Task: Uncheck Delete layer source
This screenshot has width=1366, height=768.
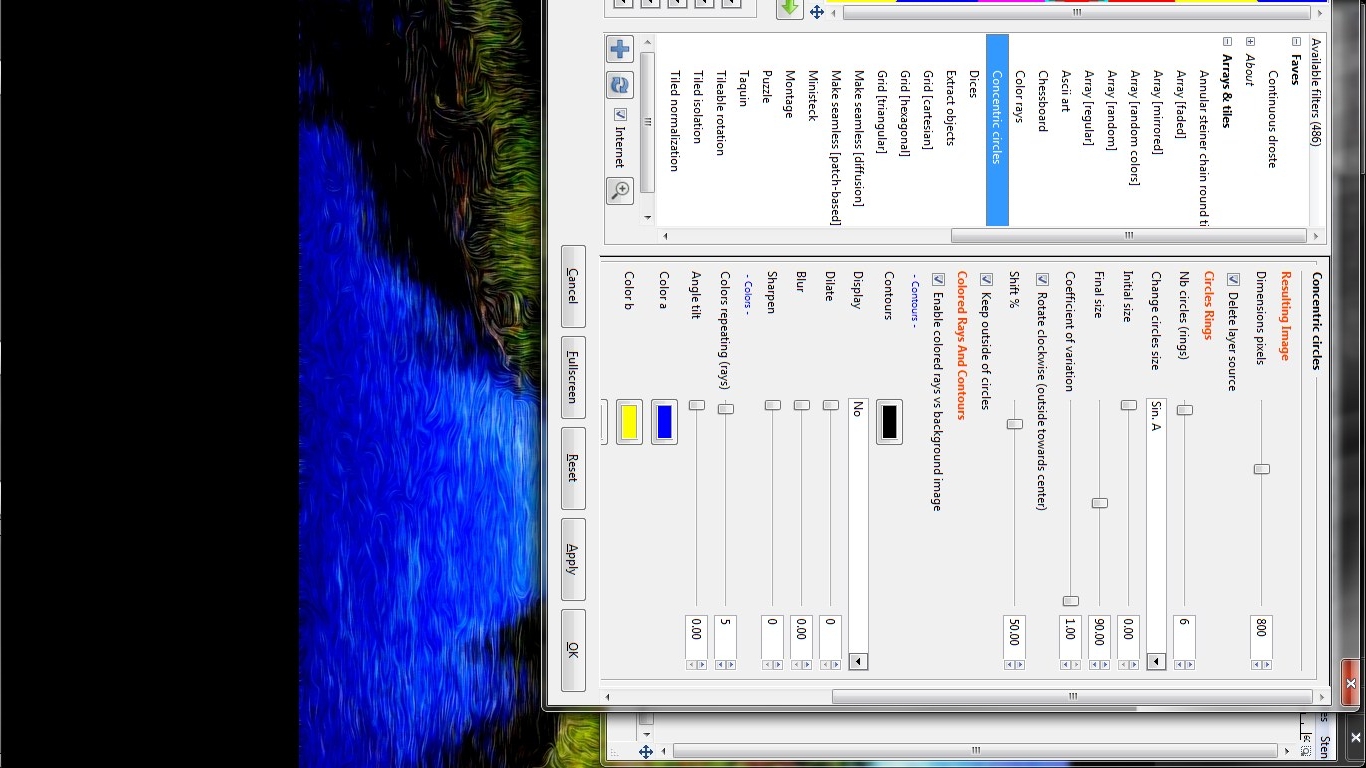Action: click(x=1233, y=280)
